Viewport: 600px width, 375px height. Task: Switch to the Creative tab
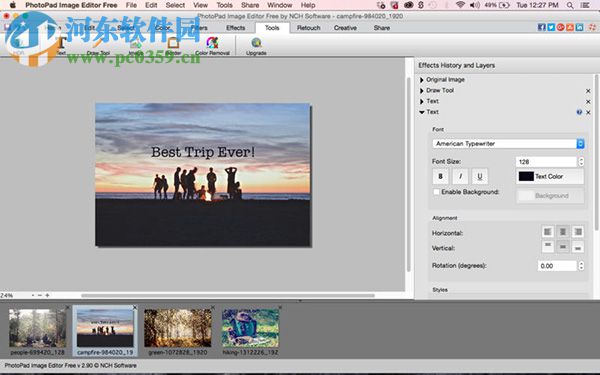click(x=345, y=28)
